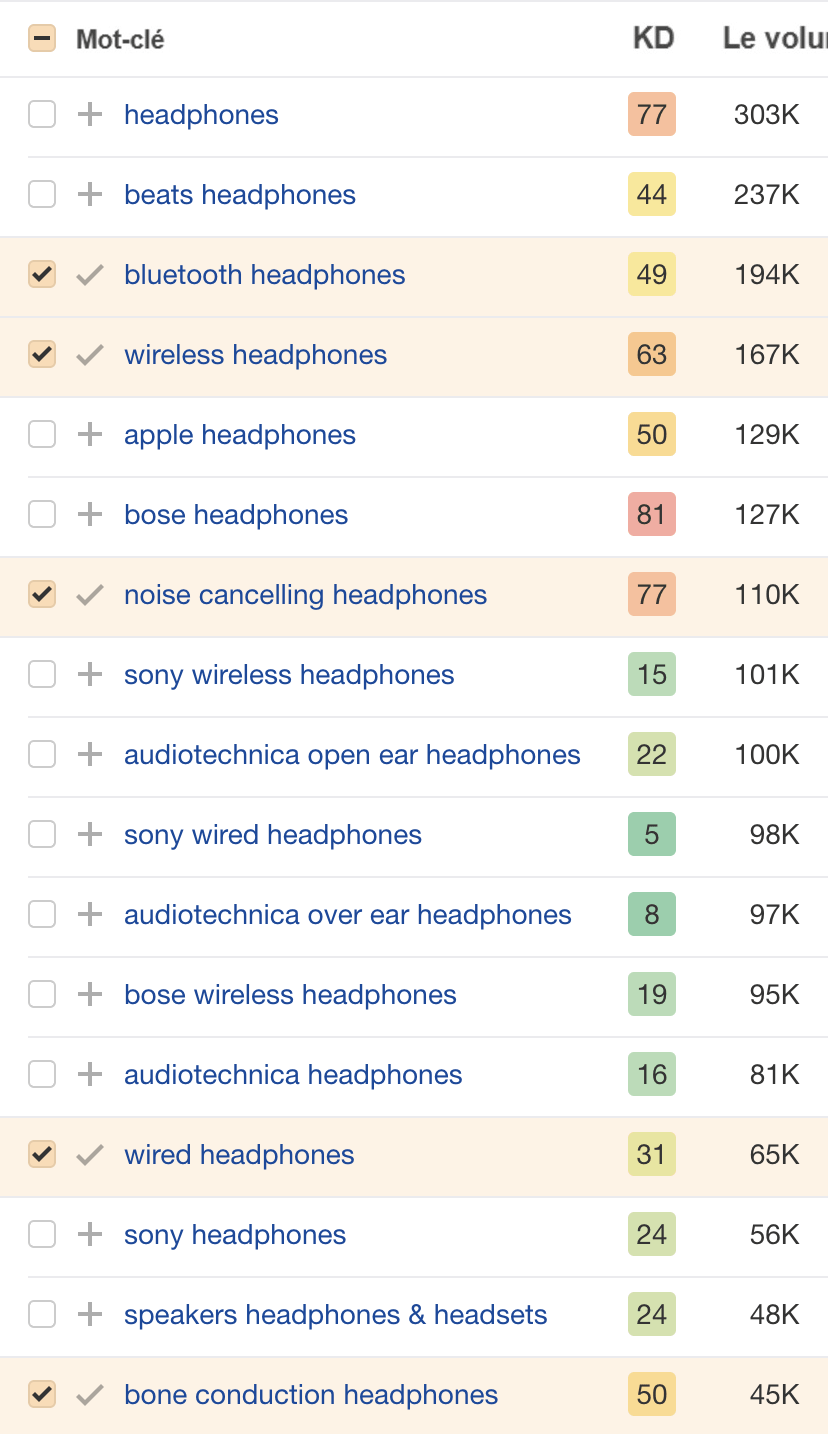This screenshot has height=1434, width=828.
Task: Open the sony wired headphones keyword link
Action: (x=272, y=834)
